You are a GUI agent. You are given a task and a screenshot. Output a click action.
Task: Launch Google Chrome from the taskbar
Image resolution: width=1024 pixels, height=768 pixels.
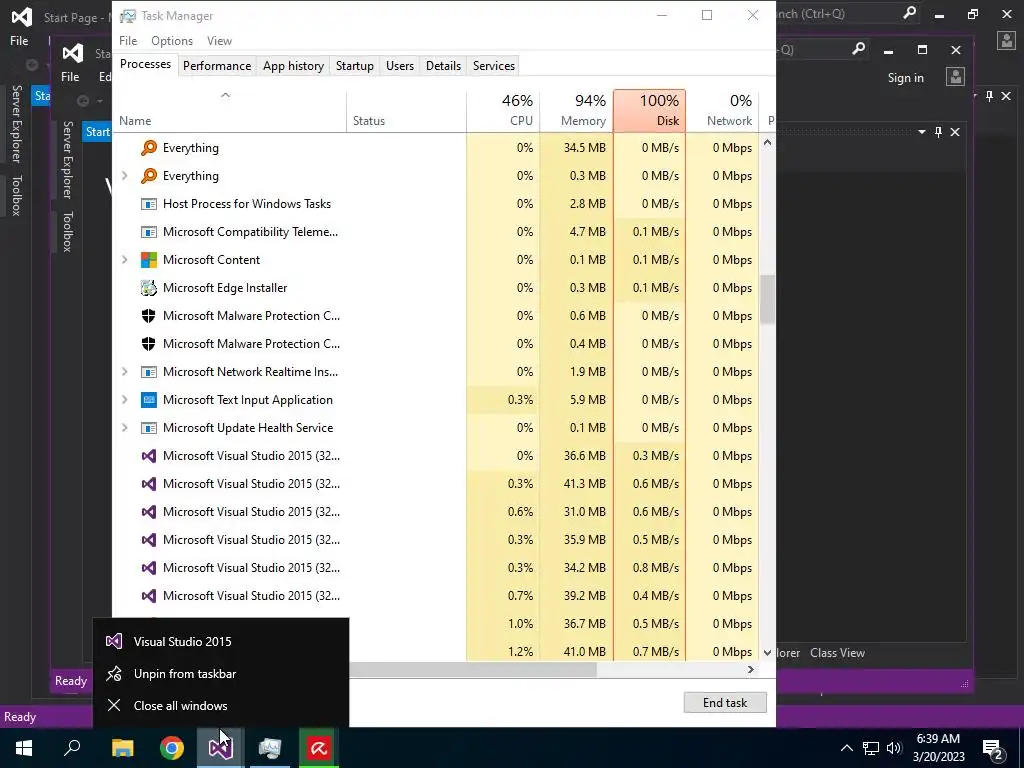pyautogui.click(x=172, y=748)
